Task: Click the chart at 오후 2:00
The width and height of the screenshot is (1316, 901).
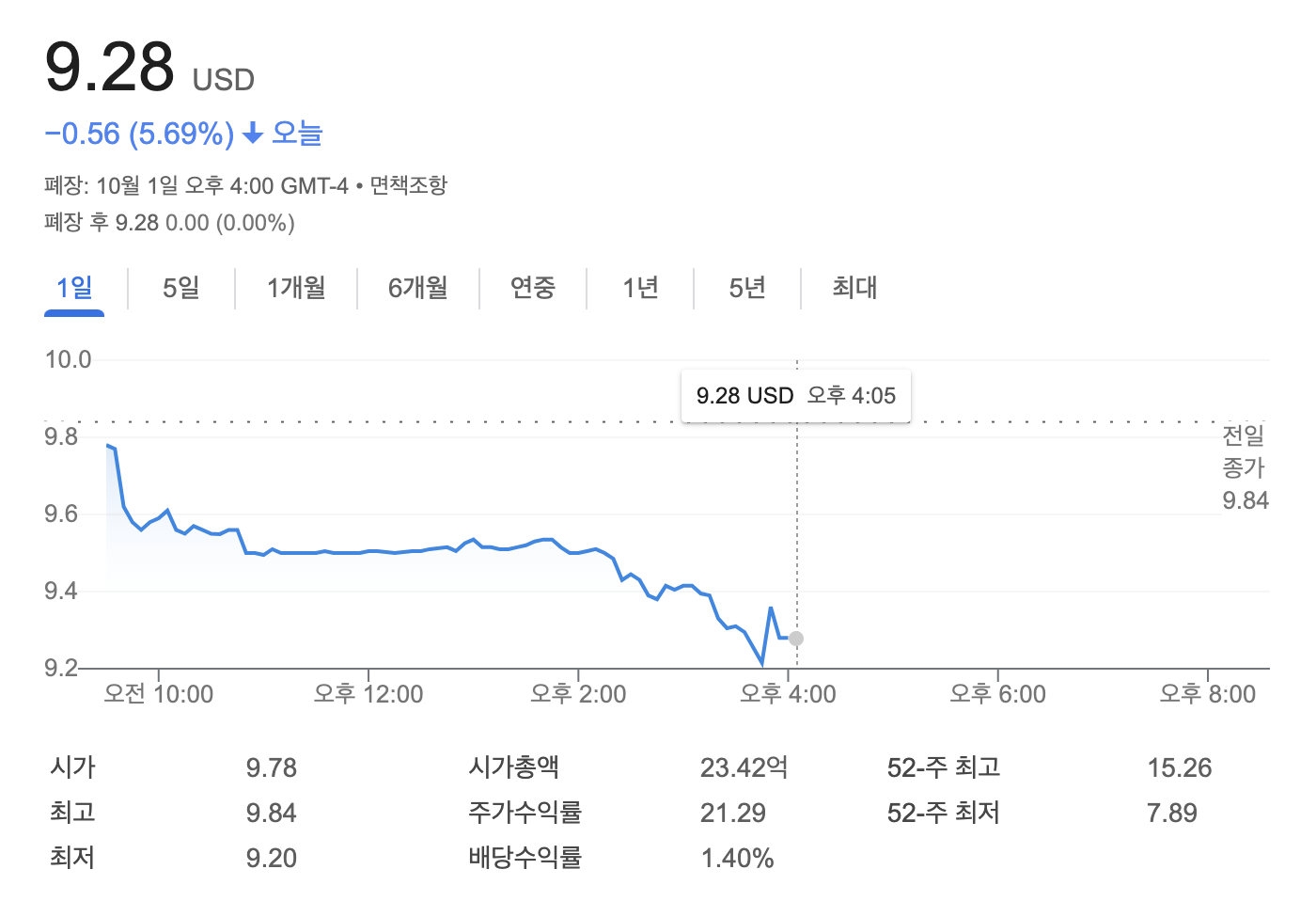Action: [578, 552]
